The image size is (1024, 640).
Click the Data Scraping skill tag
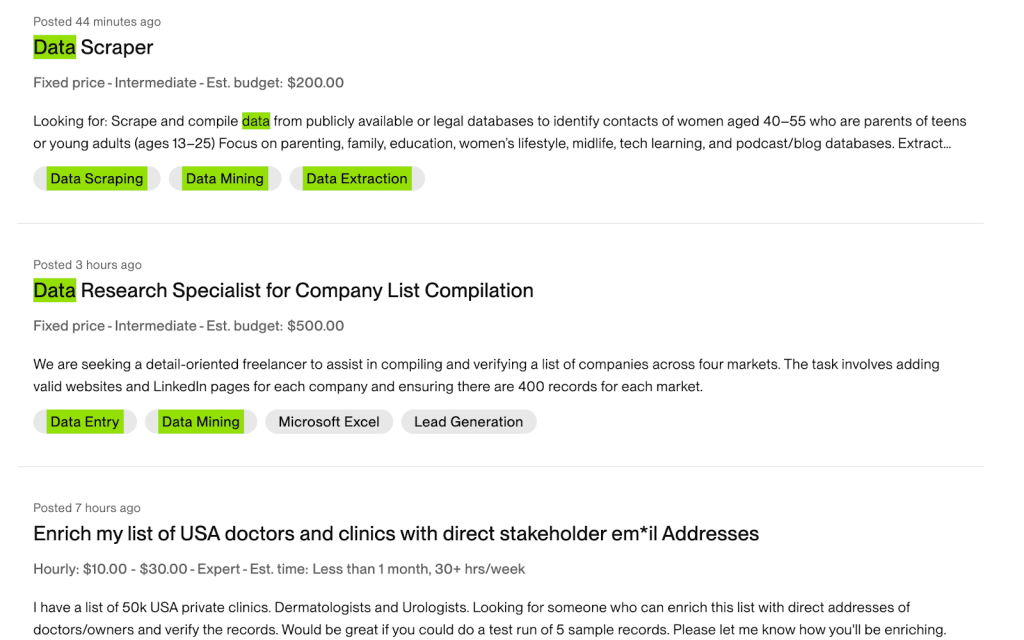[x=96, y=179]
